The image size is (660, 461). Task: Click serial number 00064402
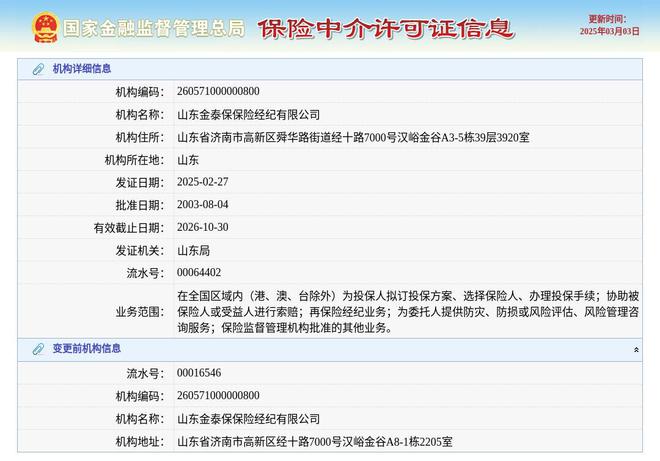coord(199,273)
